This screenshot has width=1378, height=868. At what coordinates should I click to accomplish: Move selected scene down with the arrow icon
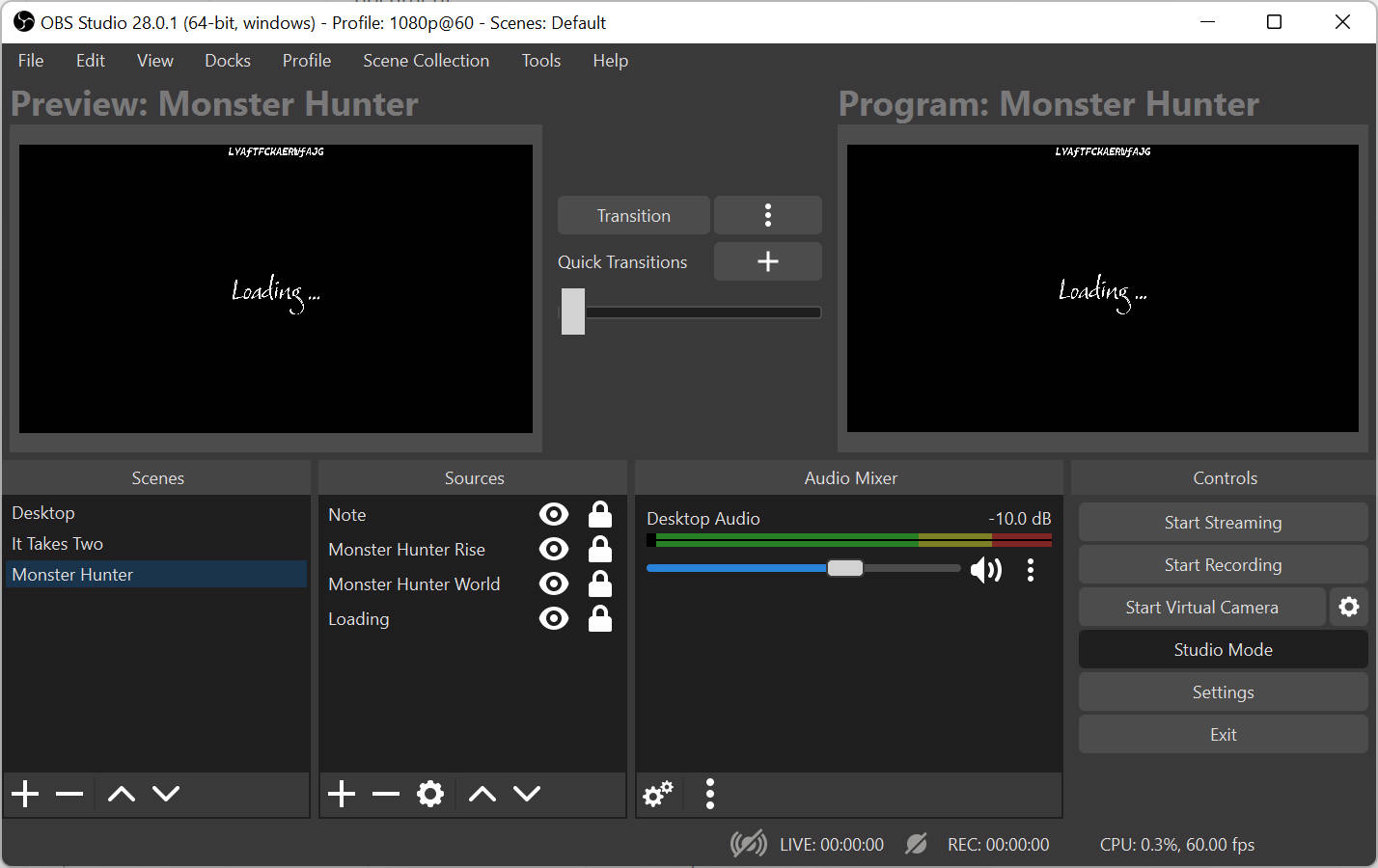pyautogui.click(x=165, y=794)
